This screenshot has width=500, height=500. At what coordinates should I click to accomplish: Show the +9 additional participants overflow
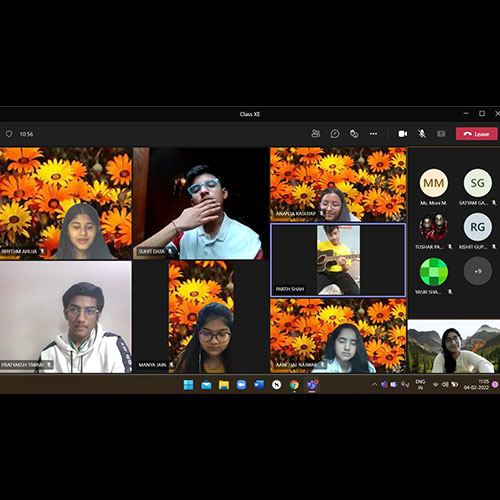click(478, 271)
